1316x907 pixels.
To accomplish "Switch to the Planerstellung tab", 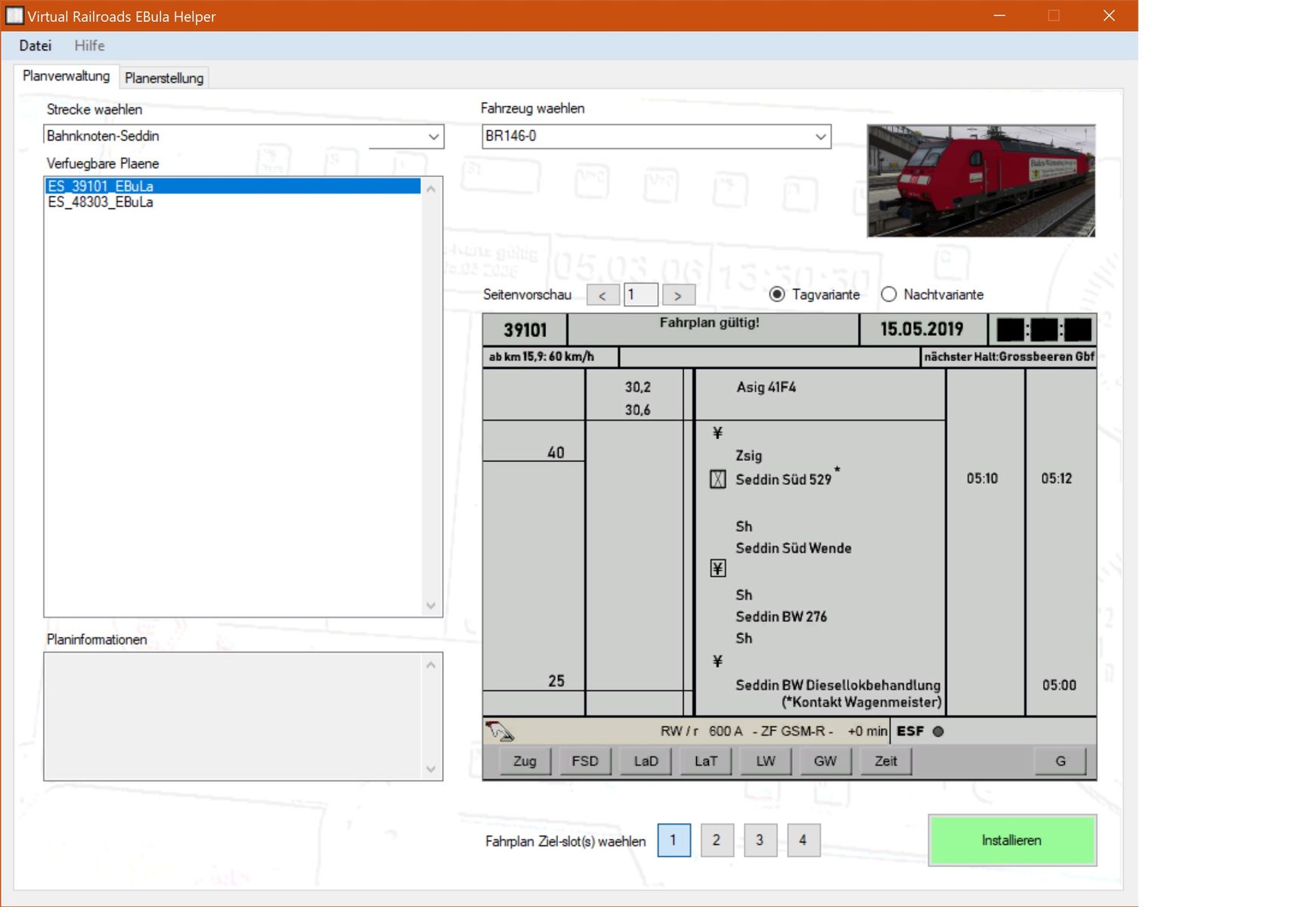I will (164, 78).
